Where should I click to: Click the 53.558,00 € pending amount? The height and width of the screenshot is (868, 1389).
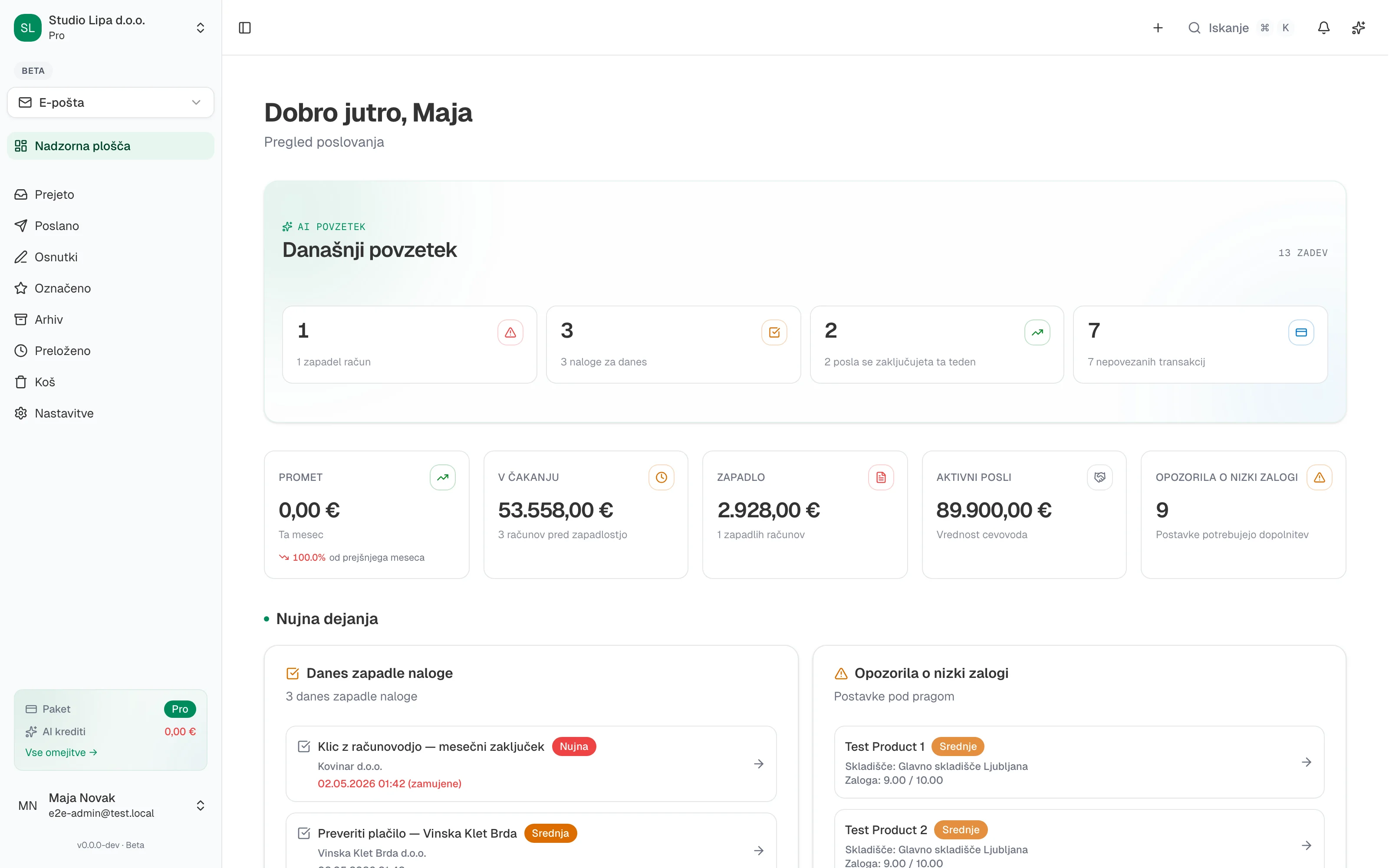556,510
